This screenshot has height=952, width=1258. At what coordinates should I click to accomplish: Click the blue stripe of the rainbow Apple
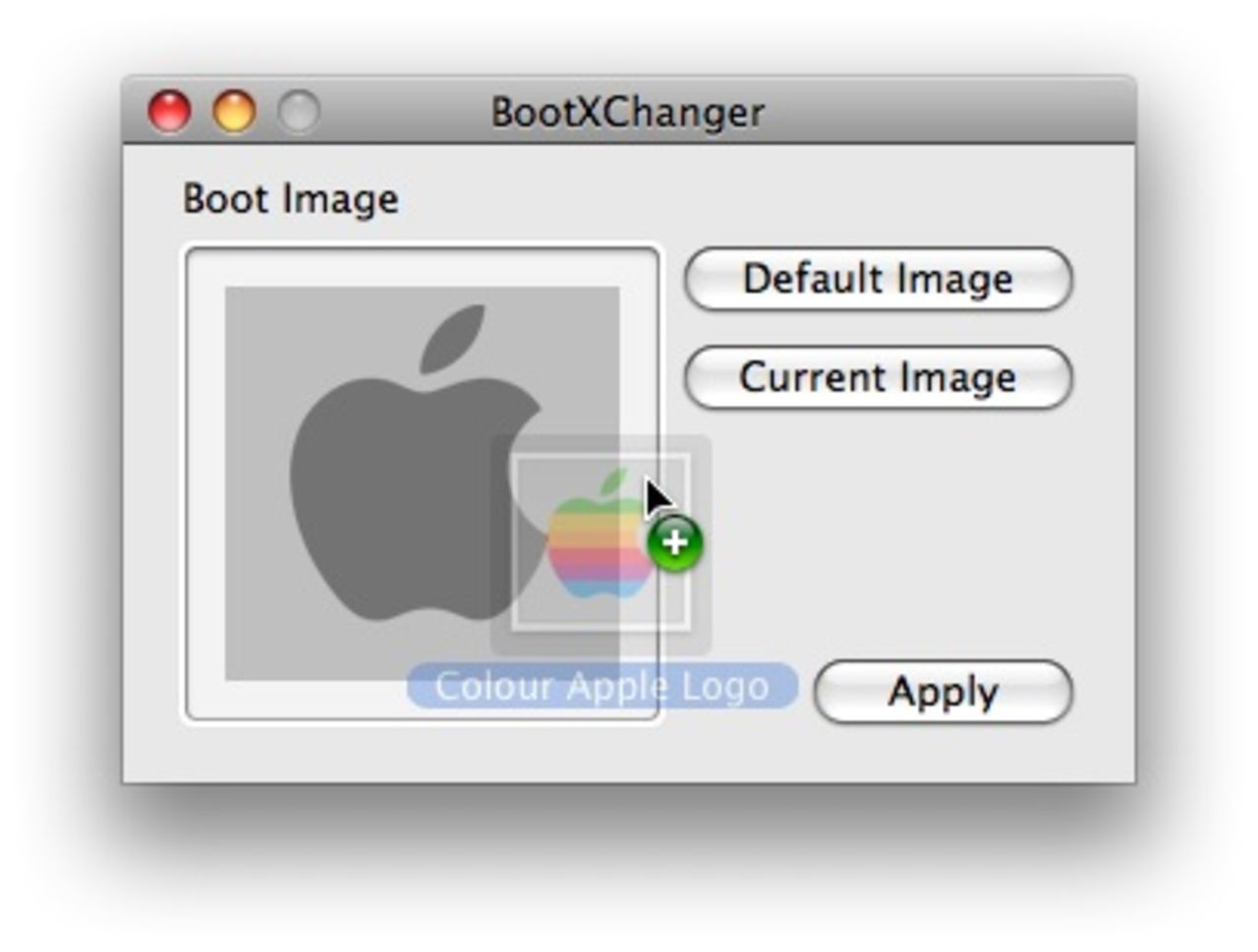pos(598,588)
